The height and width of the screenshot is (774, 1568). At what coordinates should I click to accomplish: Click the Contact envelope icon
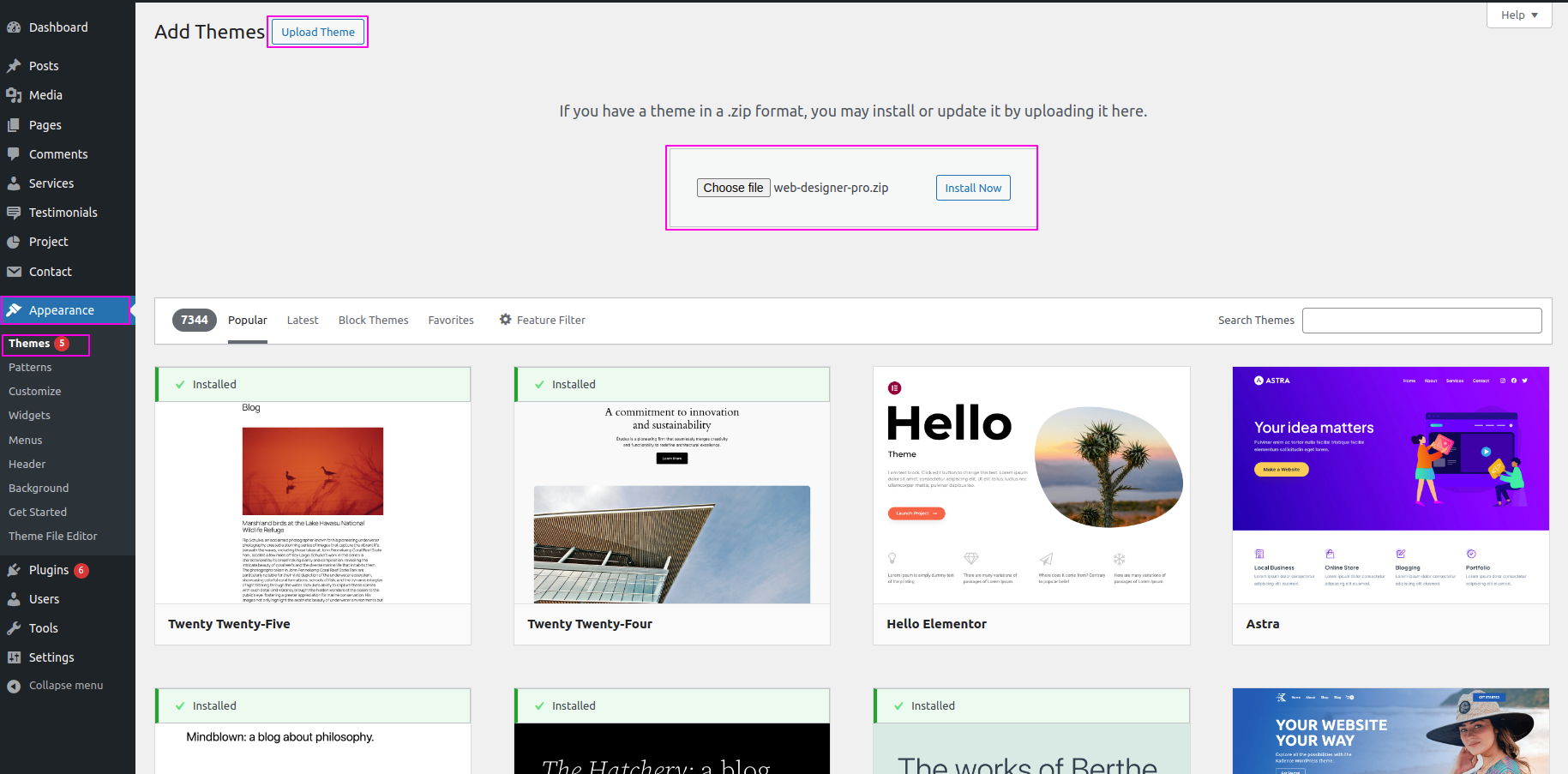point(14,272)
